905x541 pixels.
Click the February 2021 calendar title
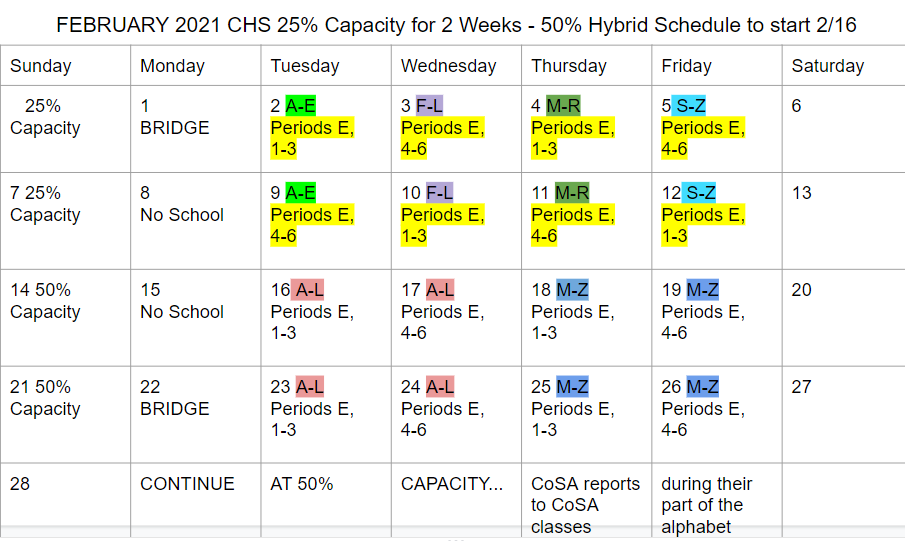(x=456, y=25)
